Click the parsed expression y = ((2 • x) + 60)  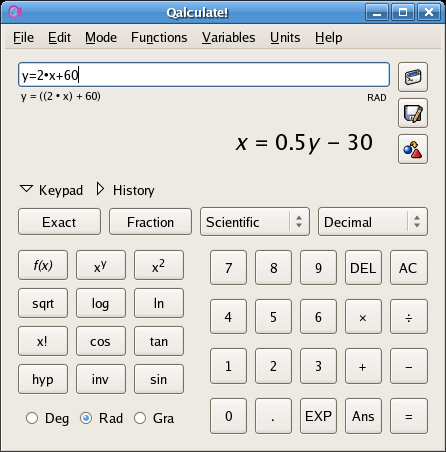(x=61, y=97)
